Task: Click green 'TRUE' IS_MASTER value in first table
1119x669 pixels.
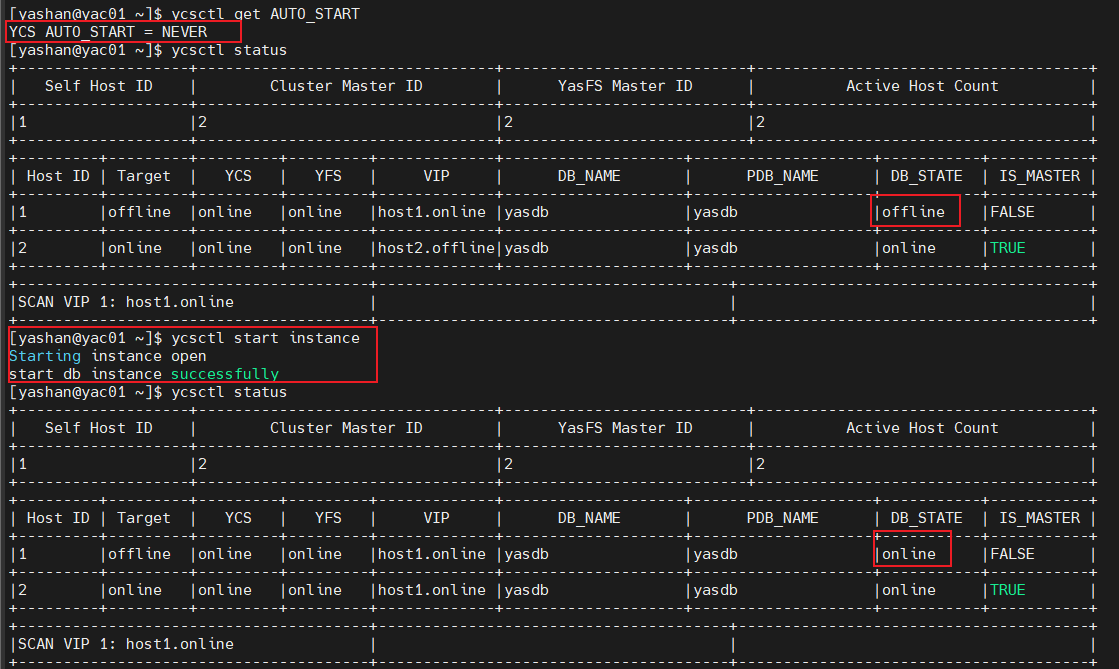Action: (1008, 248)
